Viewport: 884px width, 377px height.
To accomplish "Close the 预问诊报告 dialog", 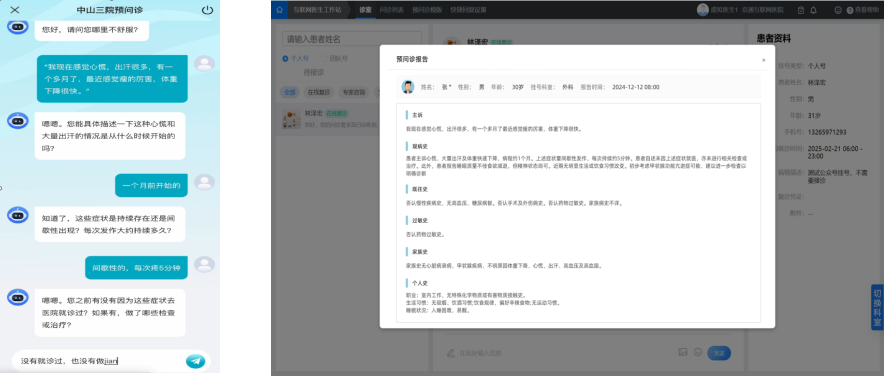I will coord(763,60).
